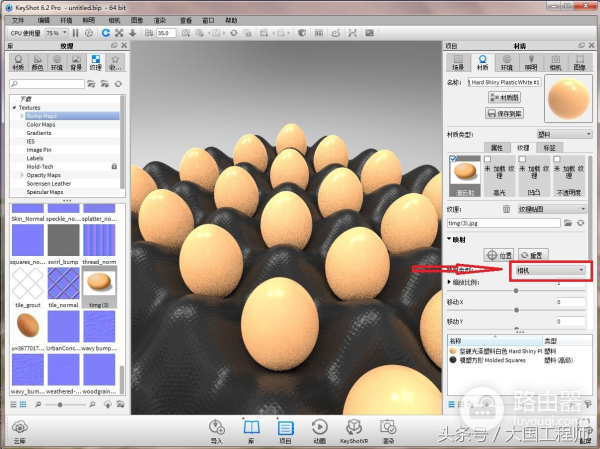
Task: Open the CPU usage 75% dropdown
Action: point(56,33)
